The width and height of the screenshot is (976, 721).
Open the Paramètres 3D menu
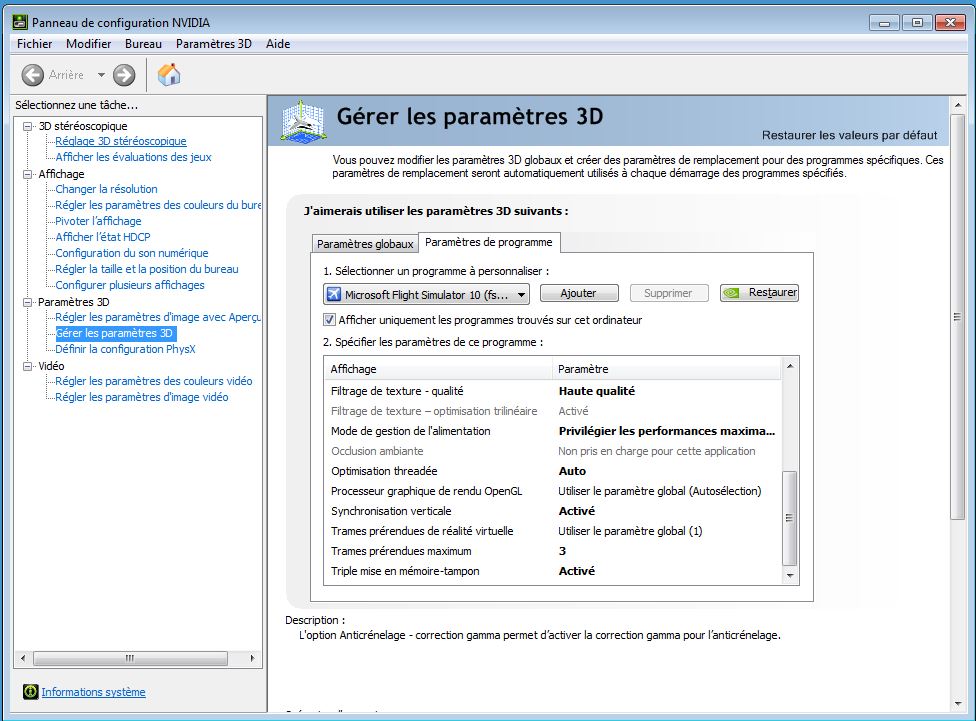(x=214, y=44)
